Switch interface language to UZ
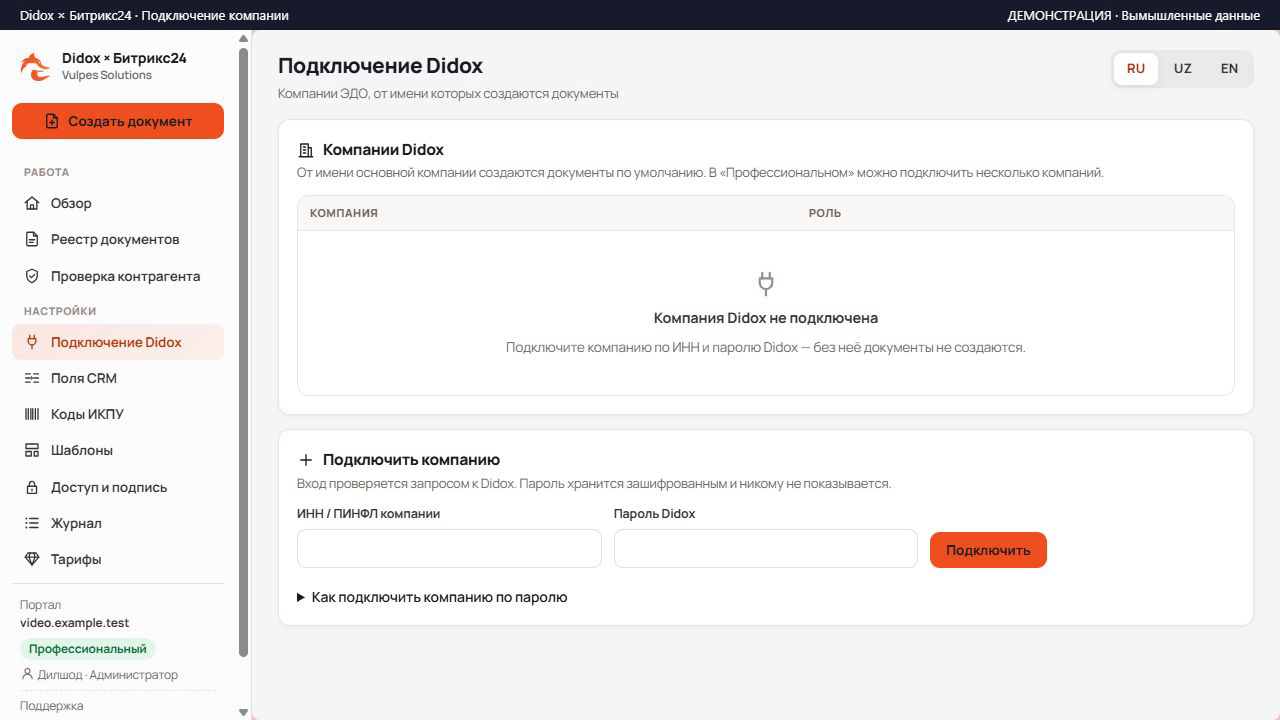This screenshot has width=1280, height=720. click(x=1183, y=69)
